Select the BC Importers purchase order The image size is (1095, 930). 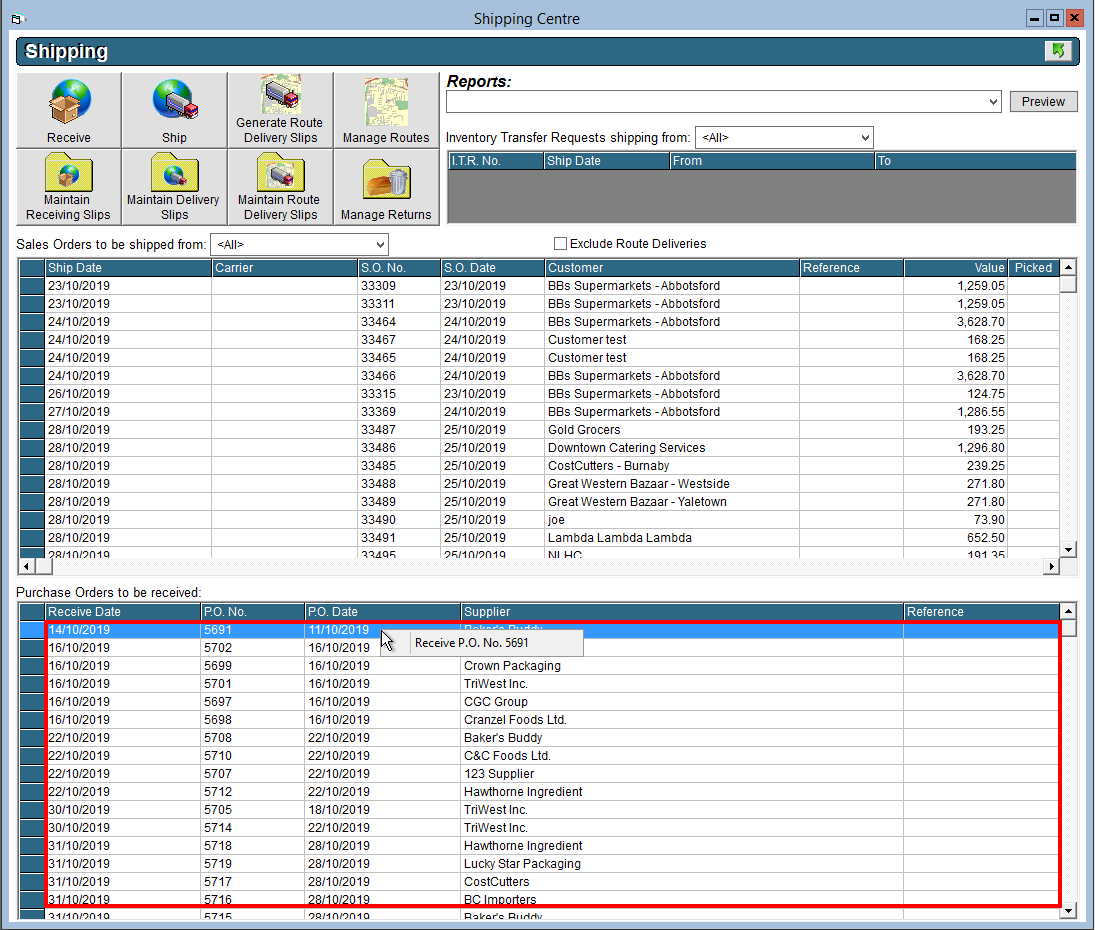[x=539, y=900]
